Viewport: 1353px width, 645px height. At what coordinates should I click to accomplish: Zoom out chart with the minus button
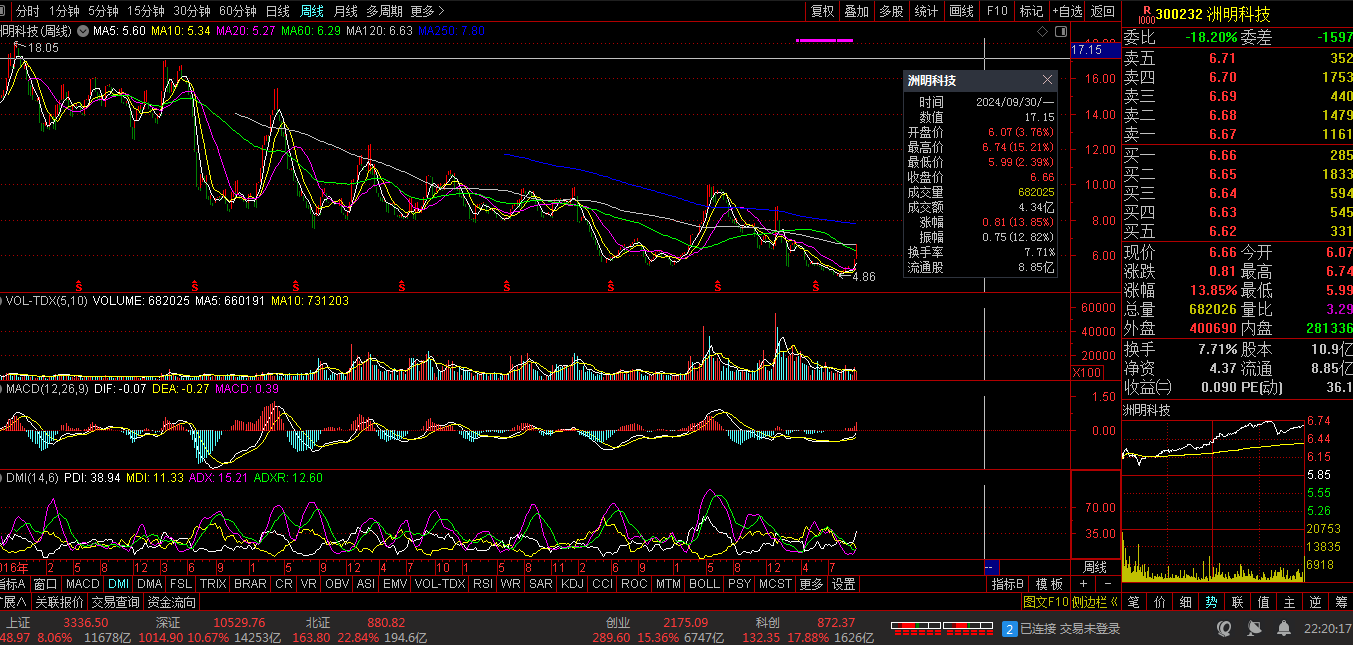tap(1107, 584)
